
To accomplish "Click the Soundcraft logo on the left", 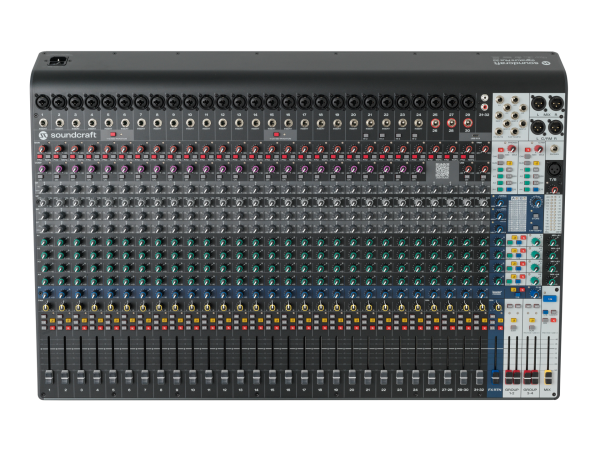I will (x=67, y=135).
